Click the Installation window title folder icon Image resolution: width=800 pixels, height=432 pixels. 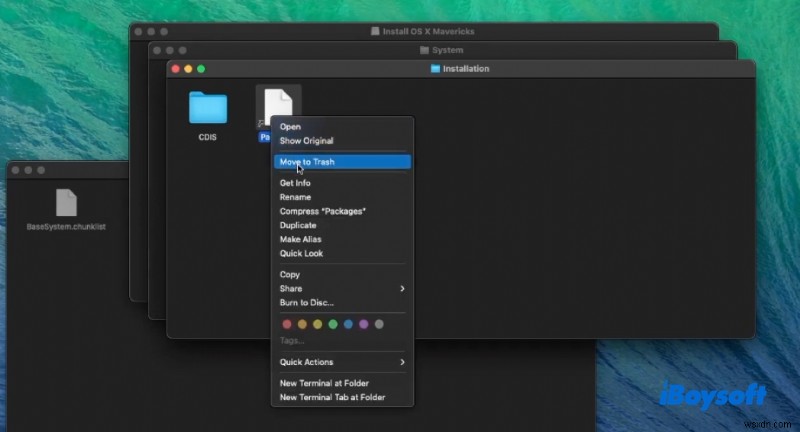tap(435, 68)
